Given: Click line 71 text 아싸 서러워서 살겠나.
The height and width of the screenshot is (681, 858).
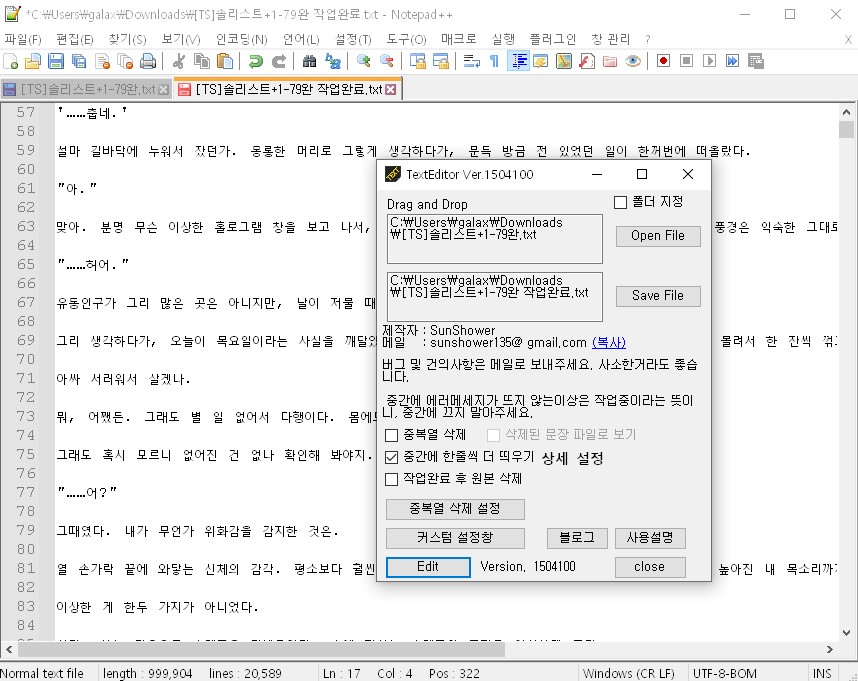Looking at the screenshot, I should pyautogui.click(x=123, y=379).
